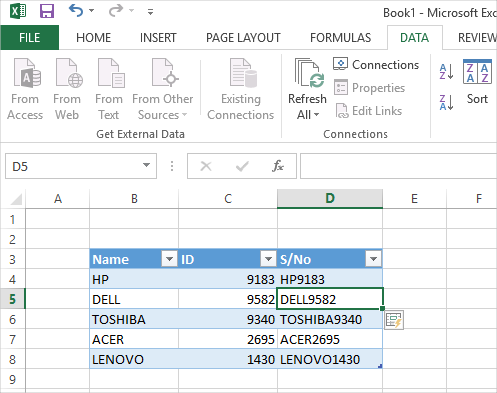Click the Quick Analysis icon beside the table
This screenshot has width=497, height=393.
394,320
